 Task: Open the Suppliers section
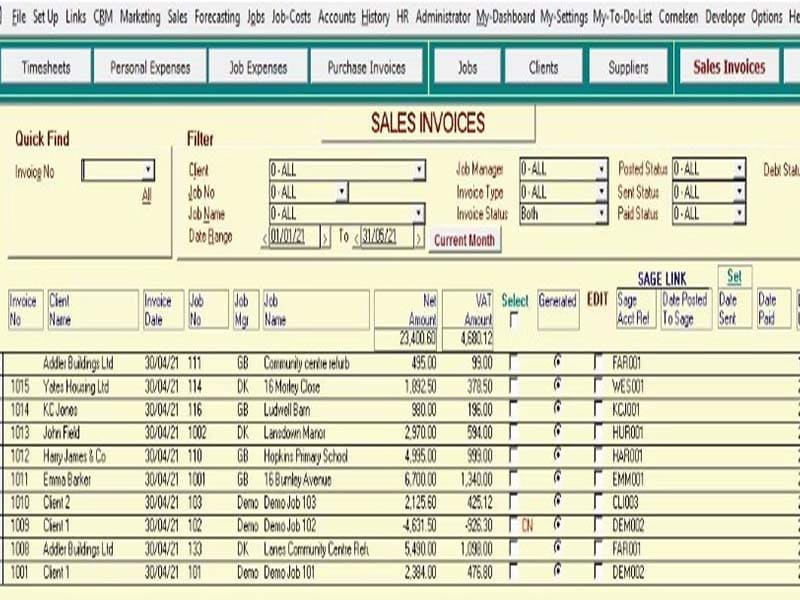628,67
